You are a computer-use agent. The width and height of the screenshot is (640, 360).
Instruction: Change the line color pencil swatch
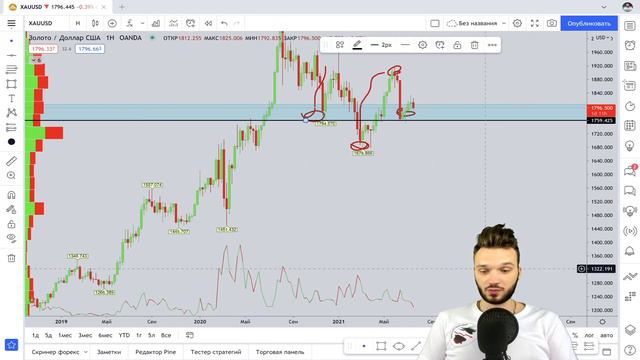(357, 45)
